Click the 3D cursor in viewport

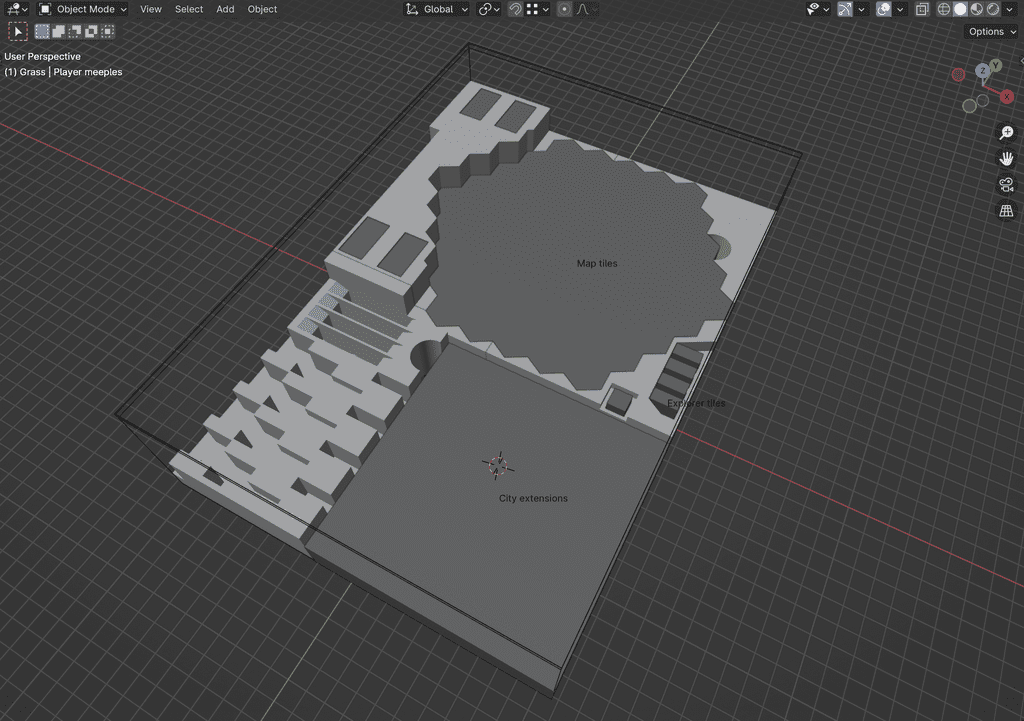[x=498, y=466]
